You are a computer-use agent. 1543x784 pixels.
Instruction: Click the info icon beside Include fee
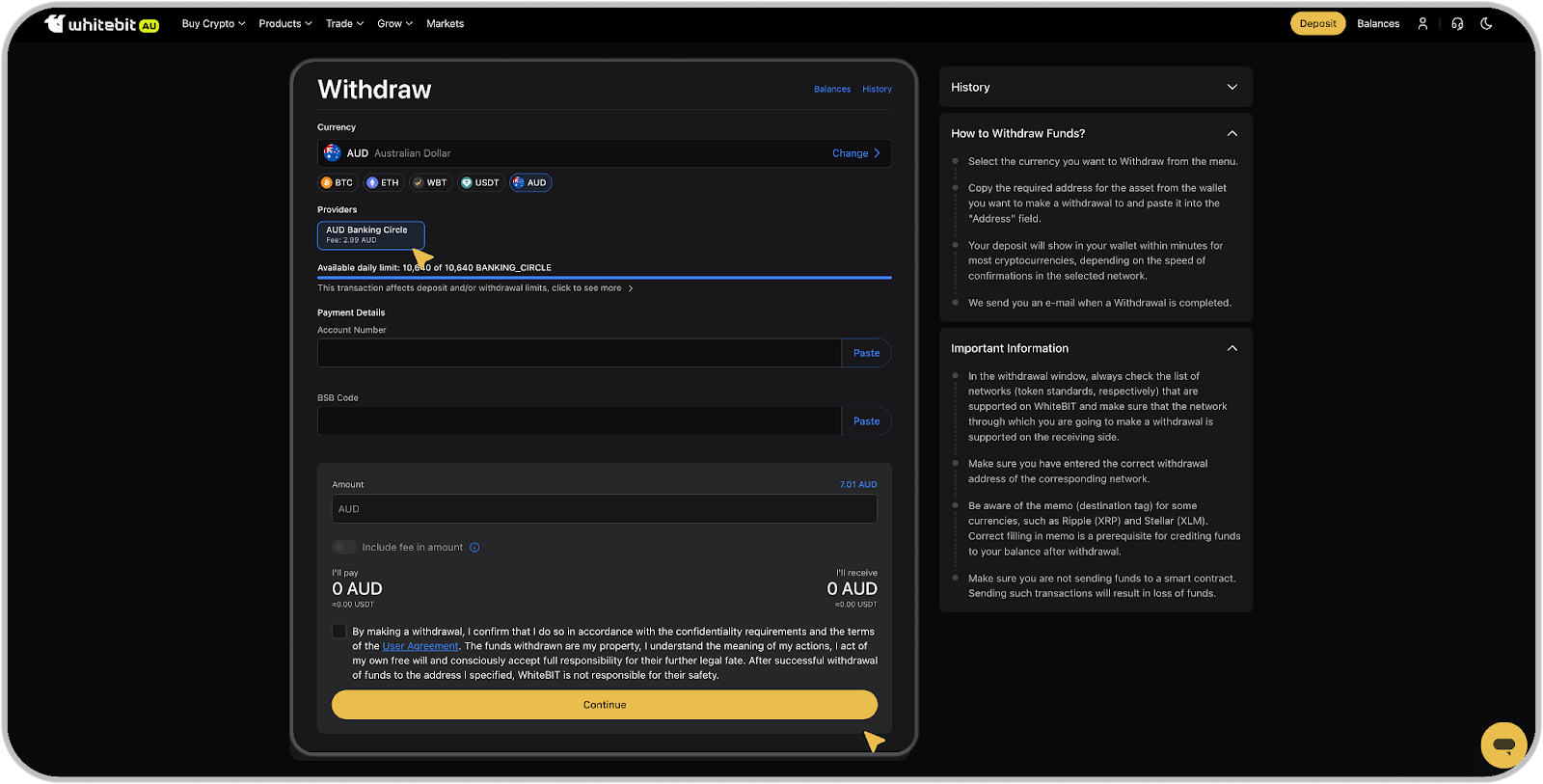tap(474, 548)
